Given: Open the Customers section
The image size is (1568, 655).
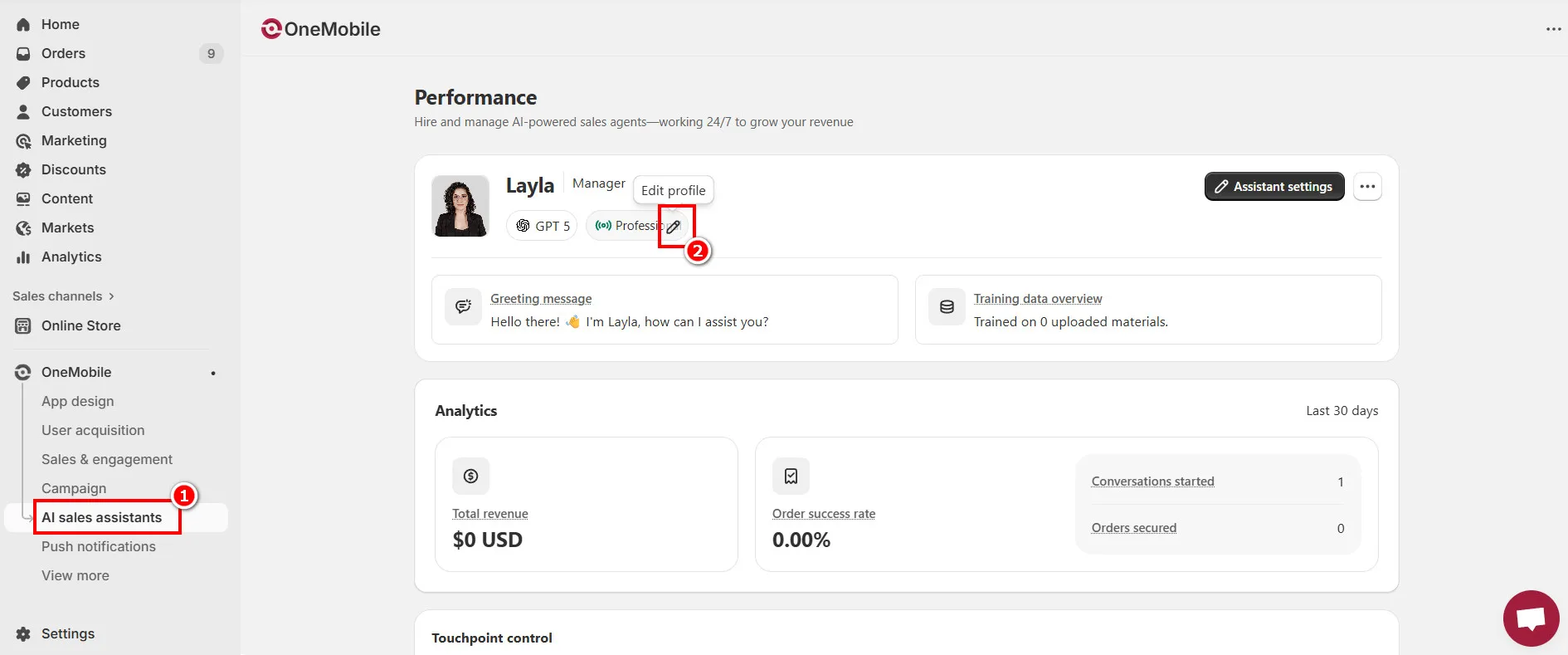Looking at the screenshot, I should (x=76, y=111).
